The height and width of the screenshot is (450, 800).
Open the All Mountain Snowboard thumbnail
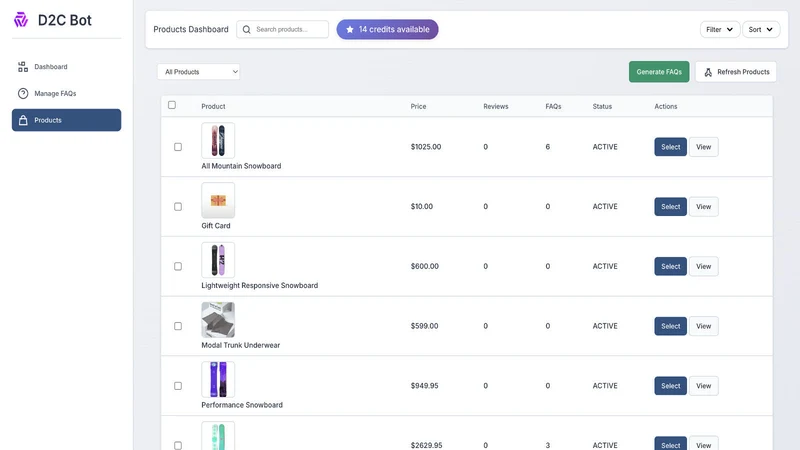[x=218, y=140]
